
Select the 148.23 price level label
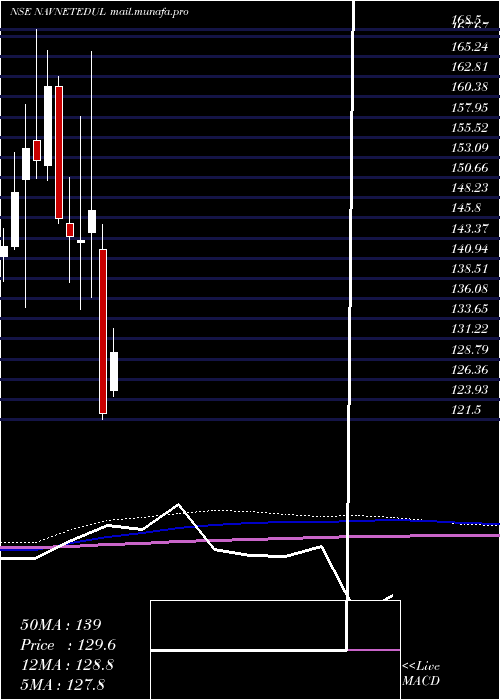pyautogui.click(x=469, y=188)
